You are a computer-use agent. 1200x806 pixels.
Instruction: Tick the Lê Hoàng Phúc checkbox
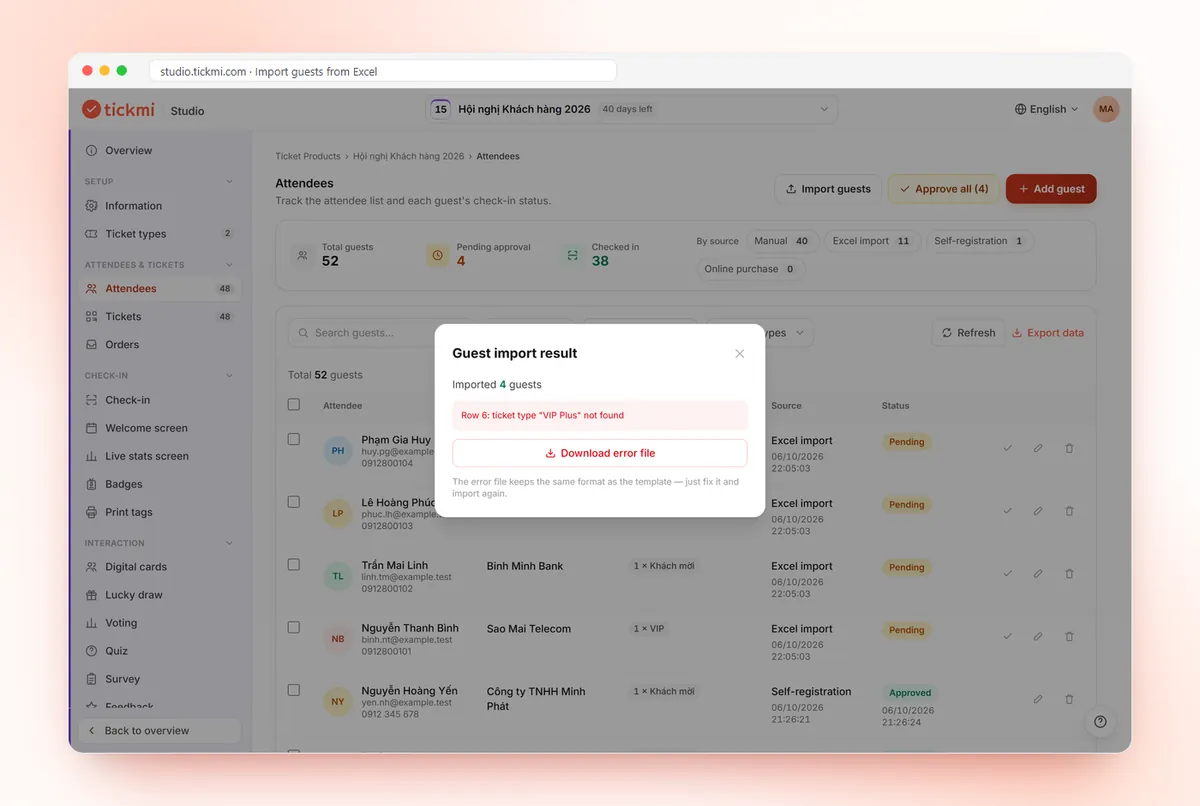(294, 502)
